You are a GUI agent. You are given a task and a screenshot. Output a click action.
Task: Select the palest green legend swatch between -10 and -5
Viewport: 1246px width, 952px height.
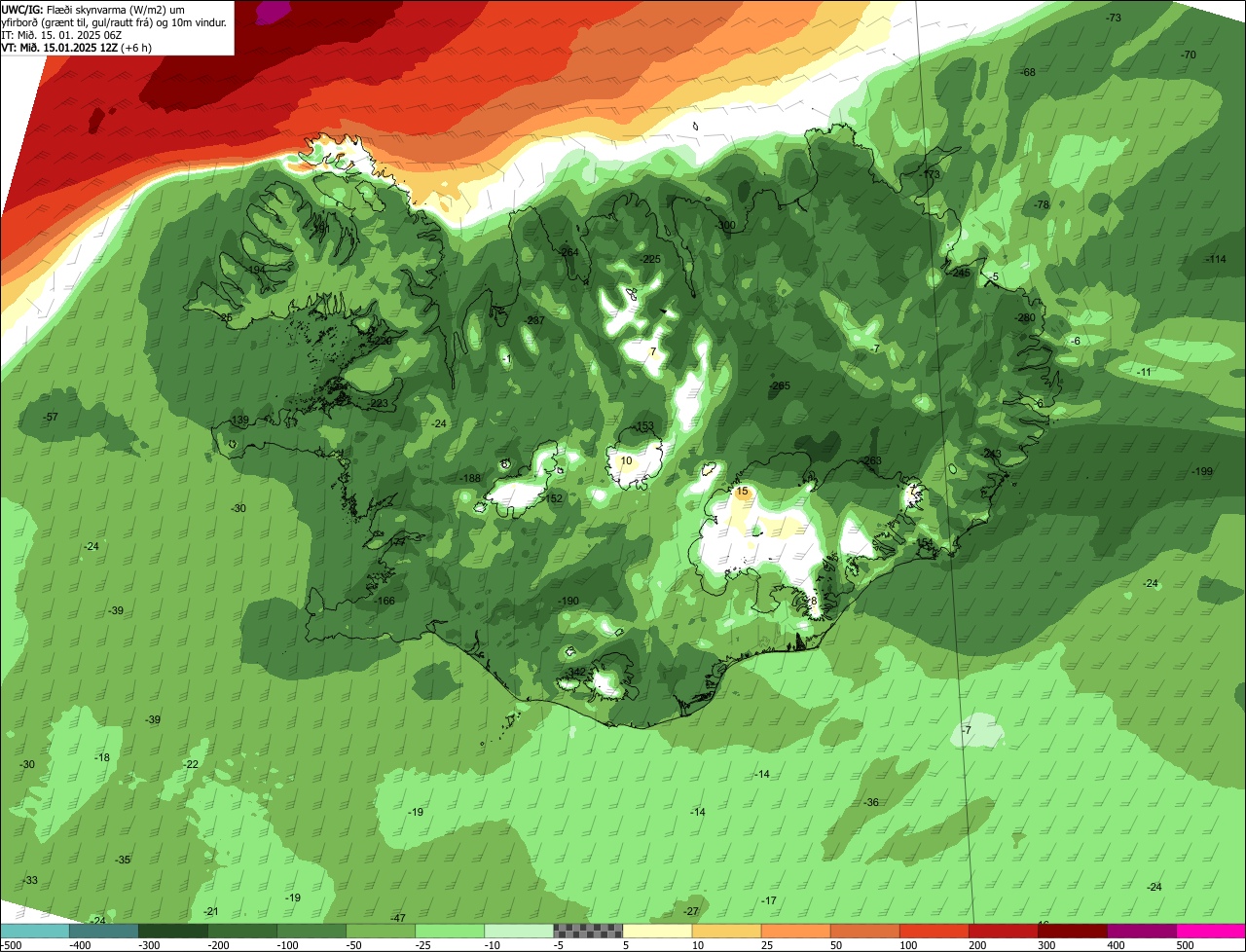coord(519,931)
